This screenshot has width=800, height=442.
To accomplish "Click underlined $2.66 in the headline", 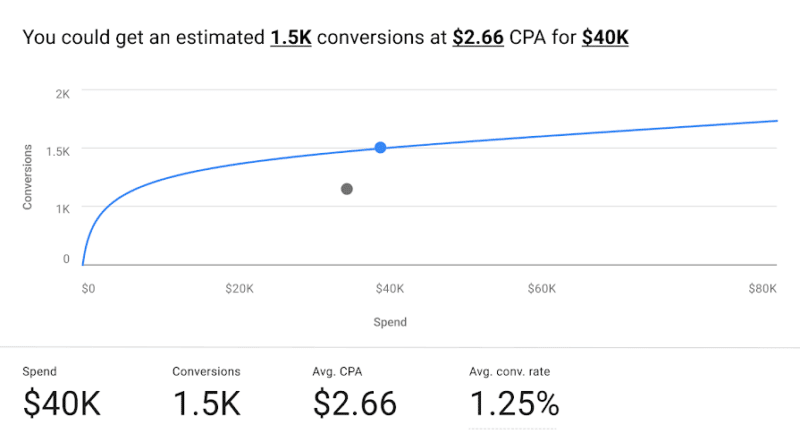I will 478,39.
